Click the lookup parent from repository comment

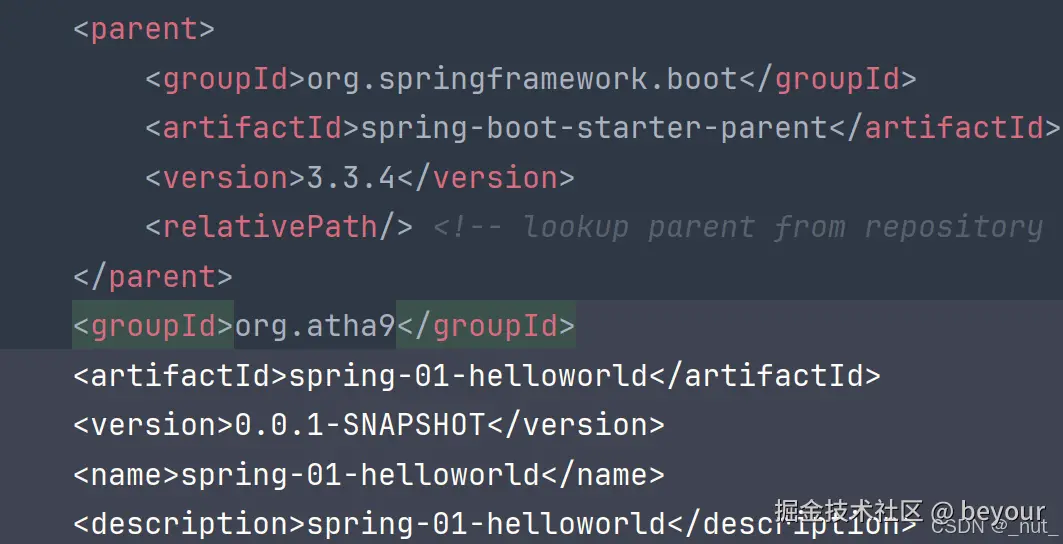pos(738,227)
